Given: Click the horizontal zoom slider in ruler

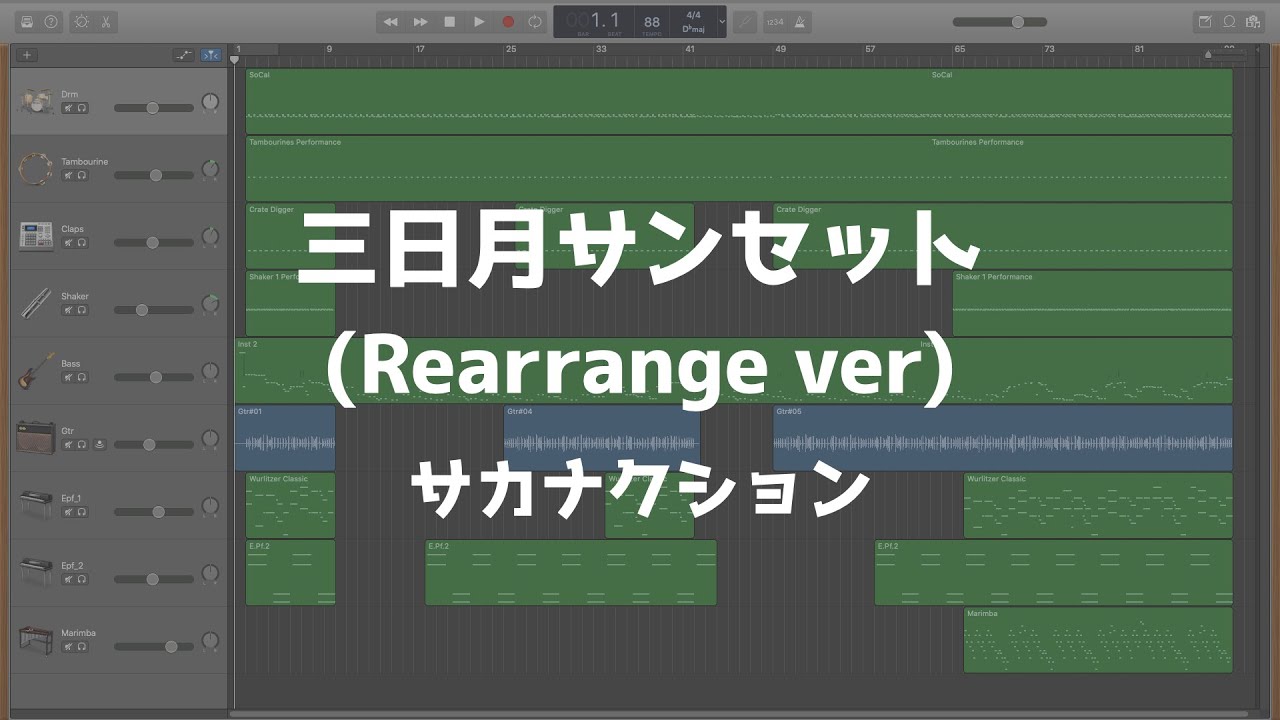Looking at the screenshot, I should pos(1224,54).
